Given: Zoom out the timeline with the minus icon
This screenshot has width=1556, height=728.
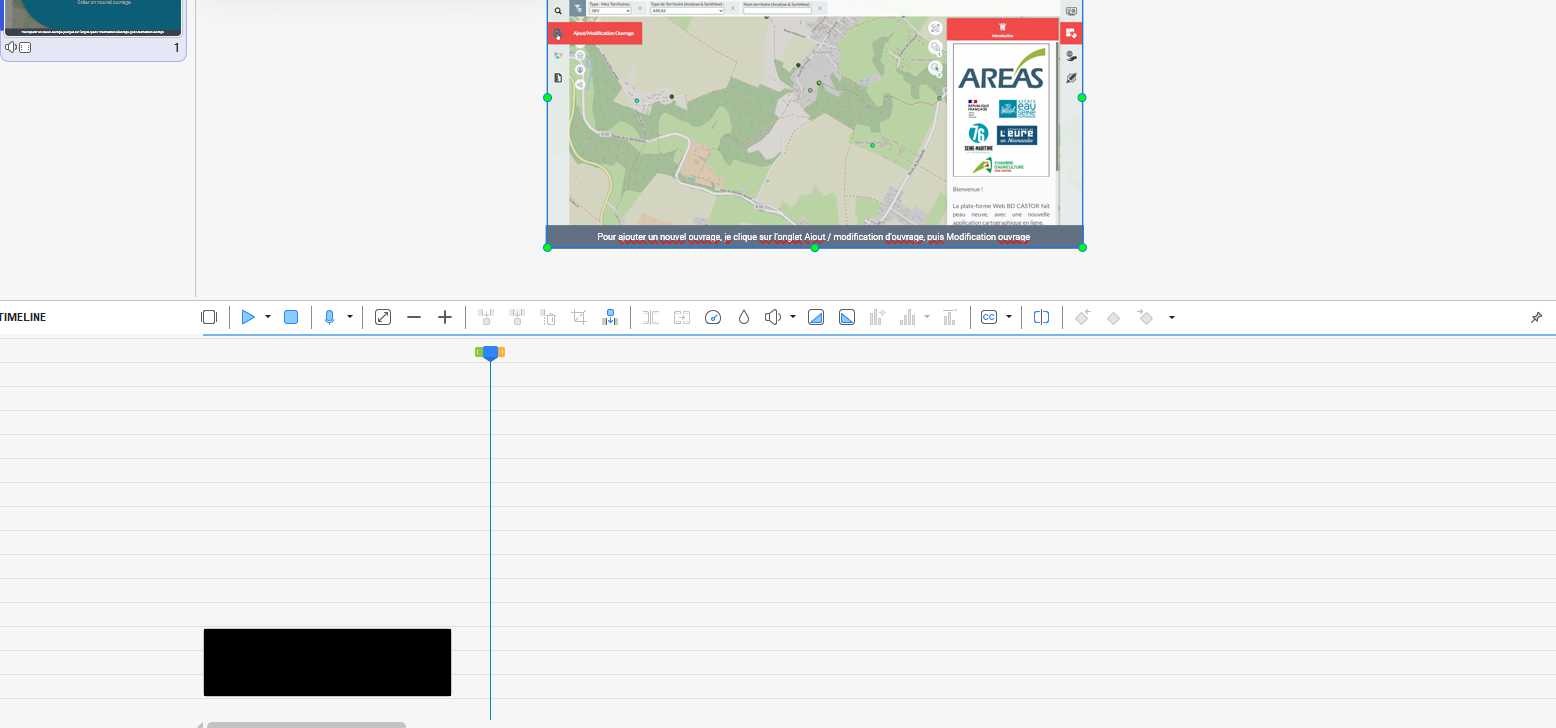Looking at the screenshot, I should click(414, 317).
